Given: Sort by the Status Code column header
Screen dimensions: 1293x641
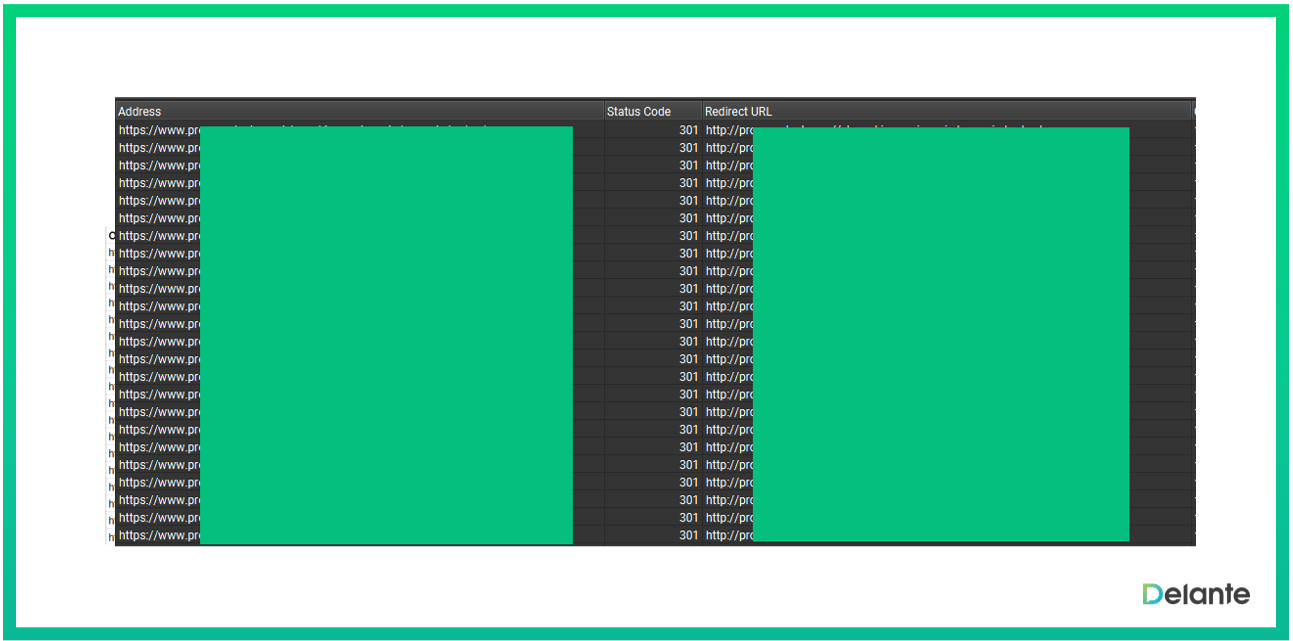Looking at the screenshot, I should 638,111.
